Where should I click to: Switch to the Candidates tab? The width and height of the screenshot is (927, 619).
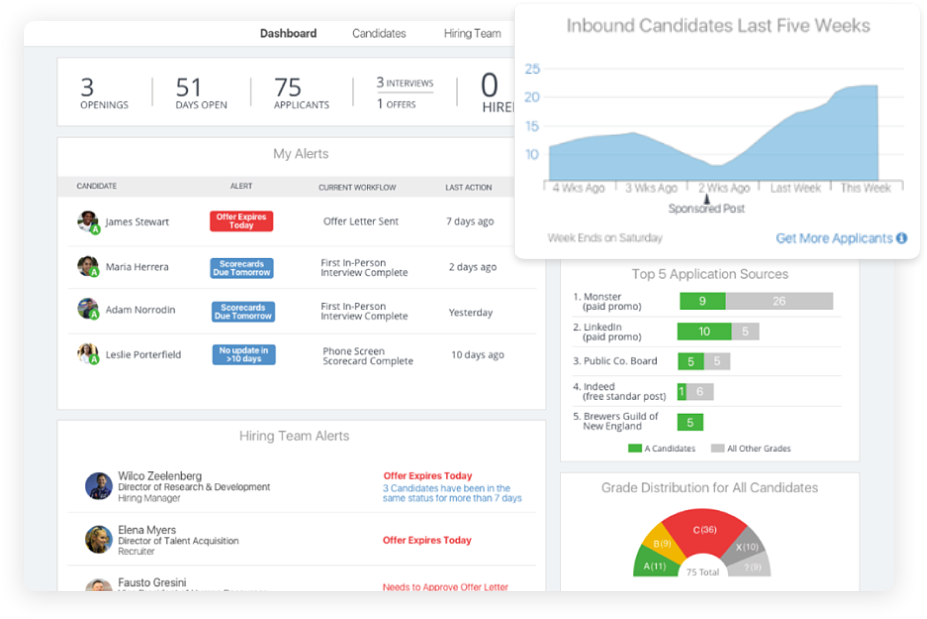(x=379, y=34)
